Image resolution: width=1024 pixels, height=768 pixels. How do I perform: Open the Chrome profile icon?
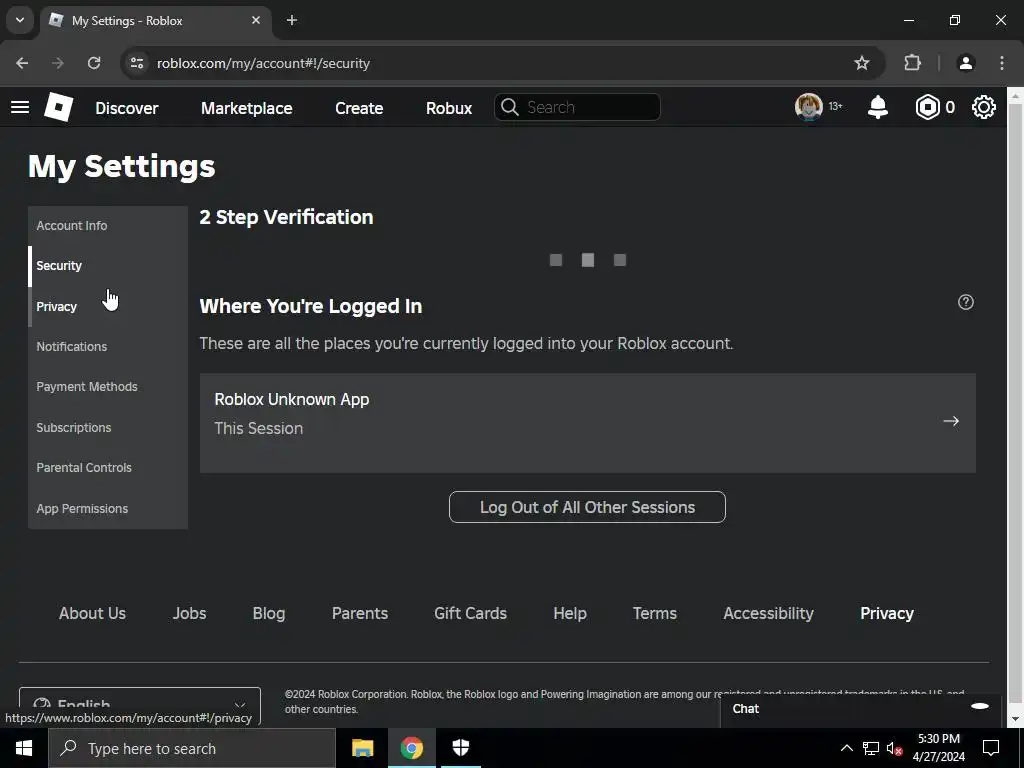pyautogui.click(x=965, y=63)
